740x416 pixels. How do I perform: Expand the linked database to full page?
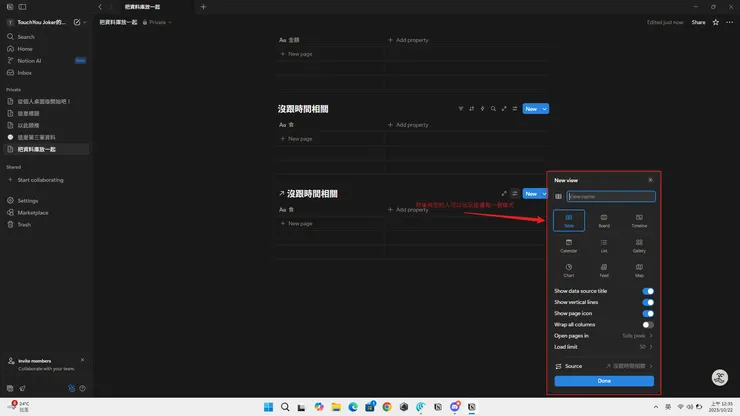coord(504,194)
